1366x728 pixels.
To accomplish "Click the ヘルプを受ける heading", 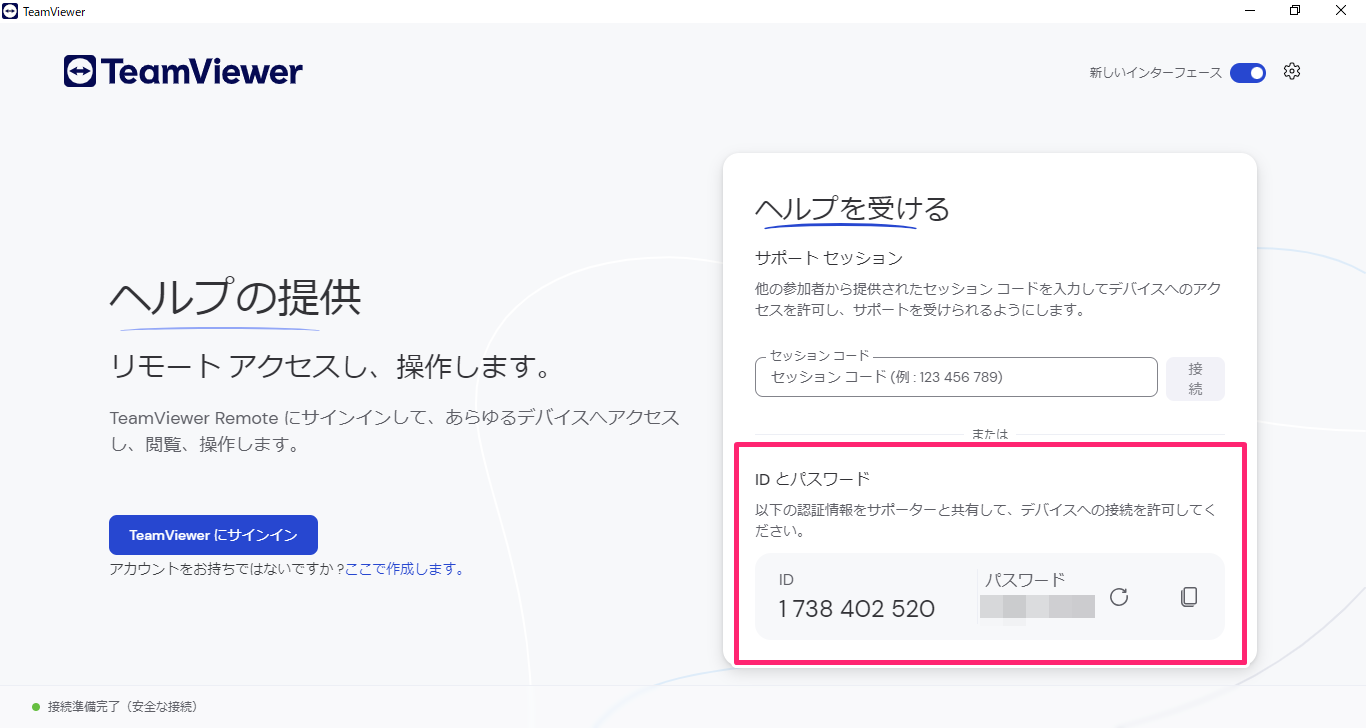I will (x=852, y=209).
